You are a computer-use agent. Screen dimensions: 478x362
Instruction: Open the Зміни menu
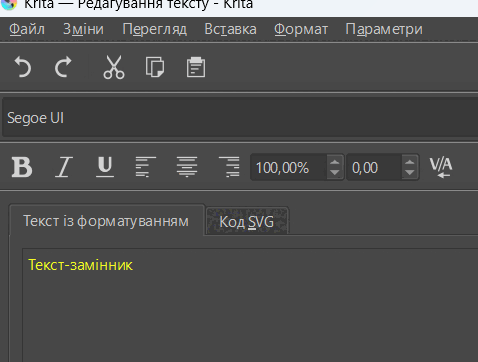(83, 29)
